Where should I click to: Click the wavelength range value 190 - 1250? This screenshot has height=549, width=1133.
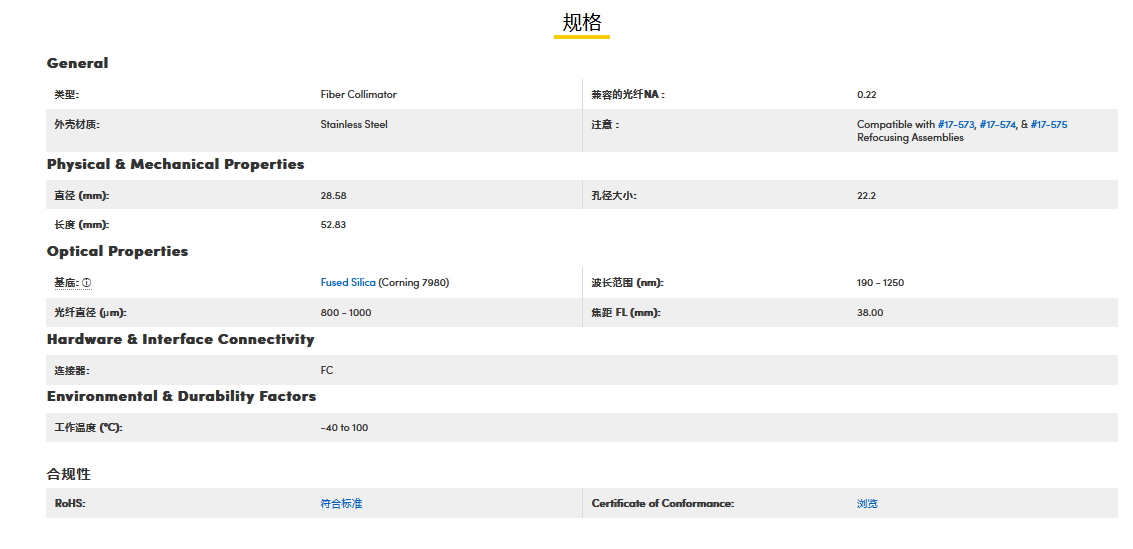[880, 283]
